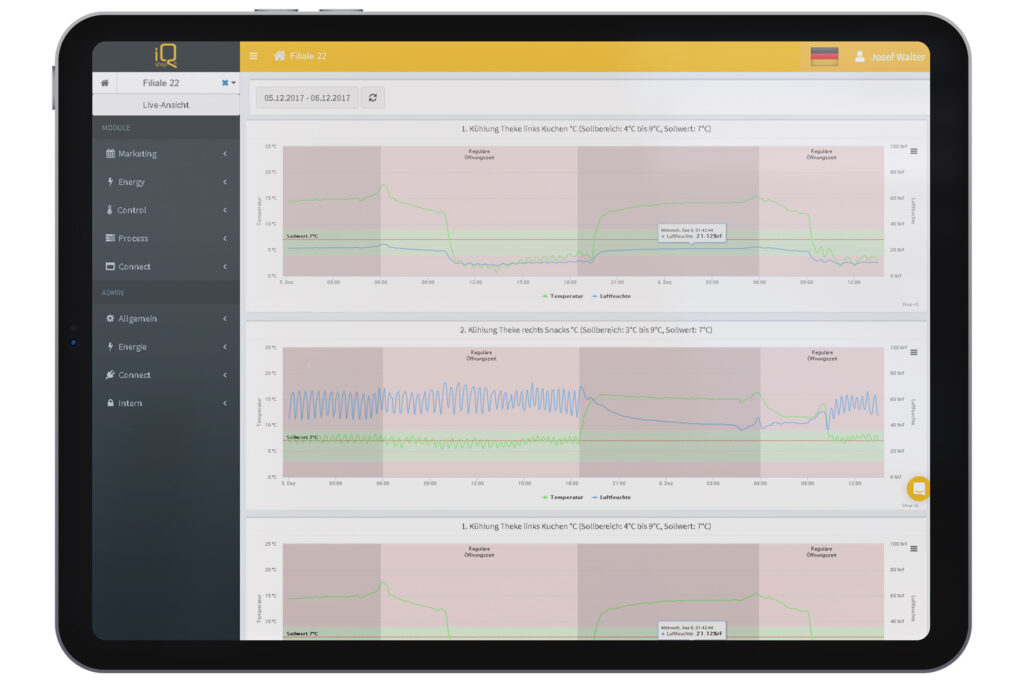Open the Energy module menu item
The height and width of the screenshot is (682, 1024).
click(x=131, y=182)
